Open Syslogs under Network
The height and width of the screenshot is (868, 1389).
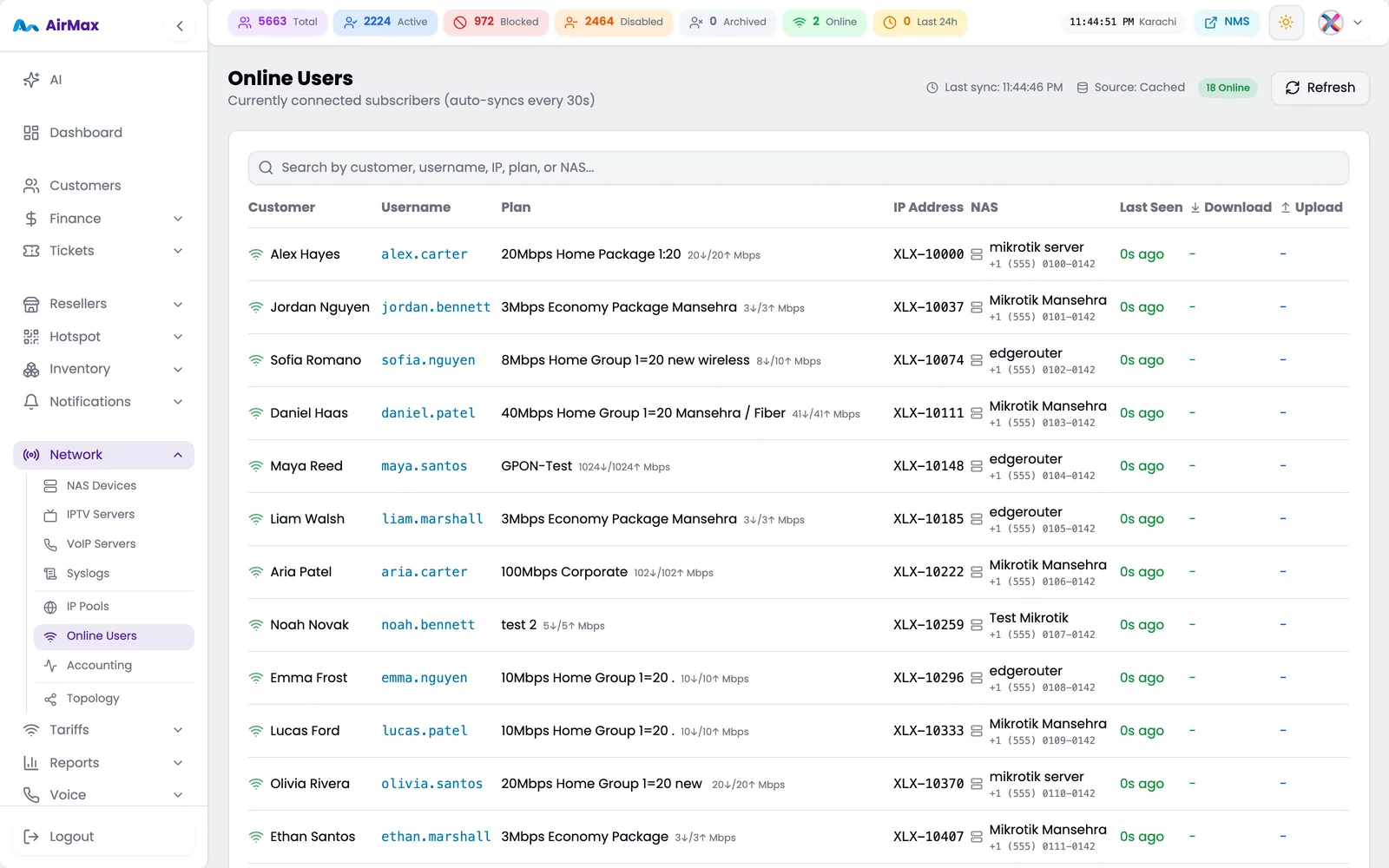point(114,574)
